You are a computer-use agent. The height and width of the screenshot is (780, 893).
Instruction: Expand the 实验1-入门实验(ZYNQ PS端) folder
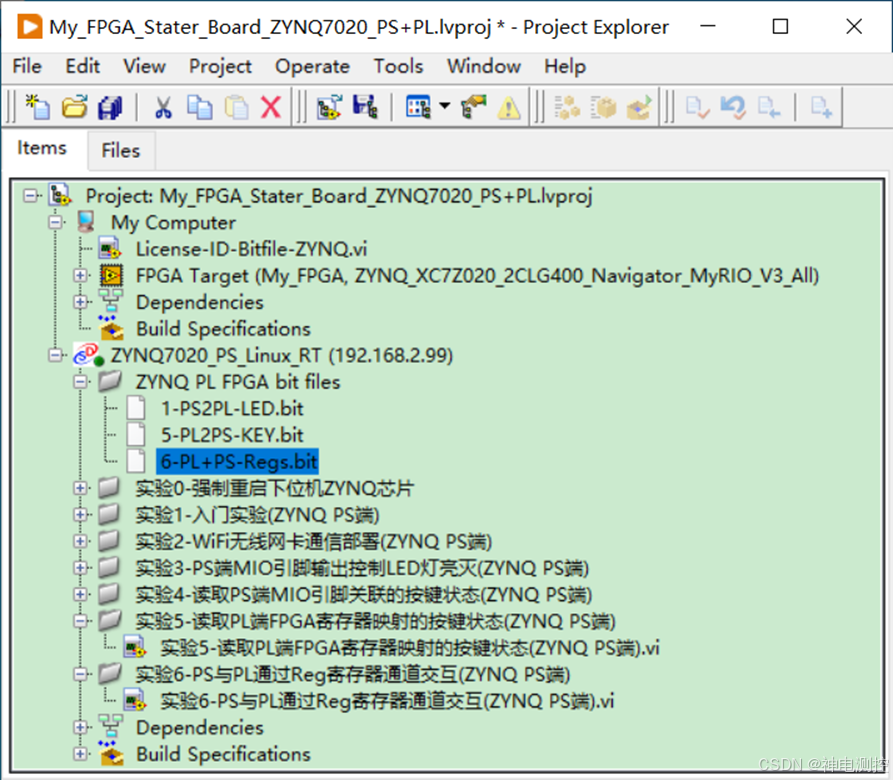(80, 515)
